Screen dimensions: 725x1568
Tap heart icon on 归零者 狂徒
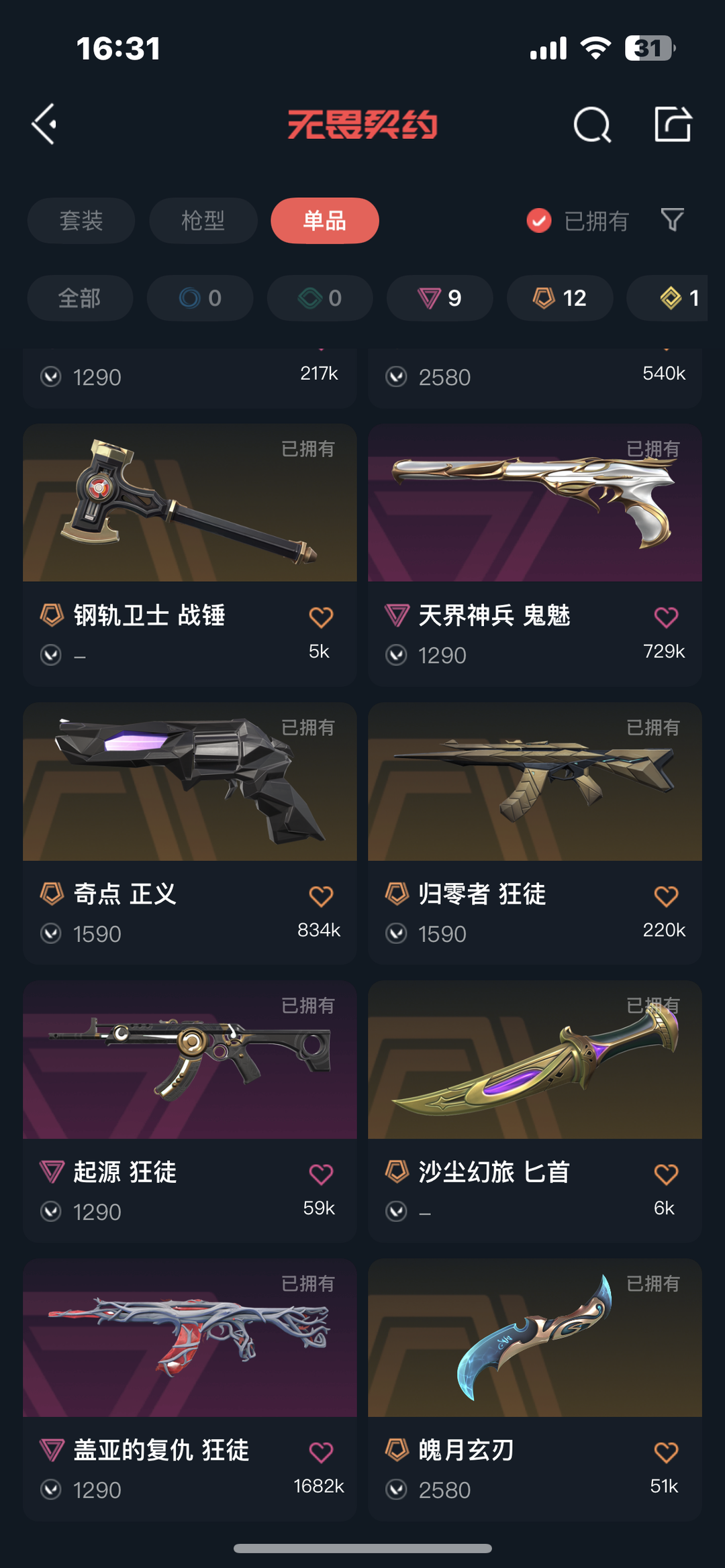pyautogui.click(x=666, y=896)
